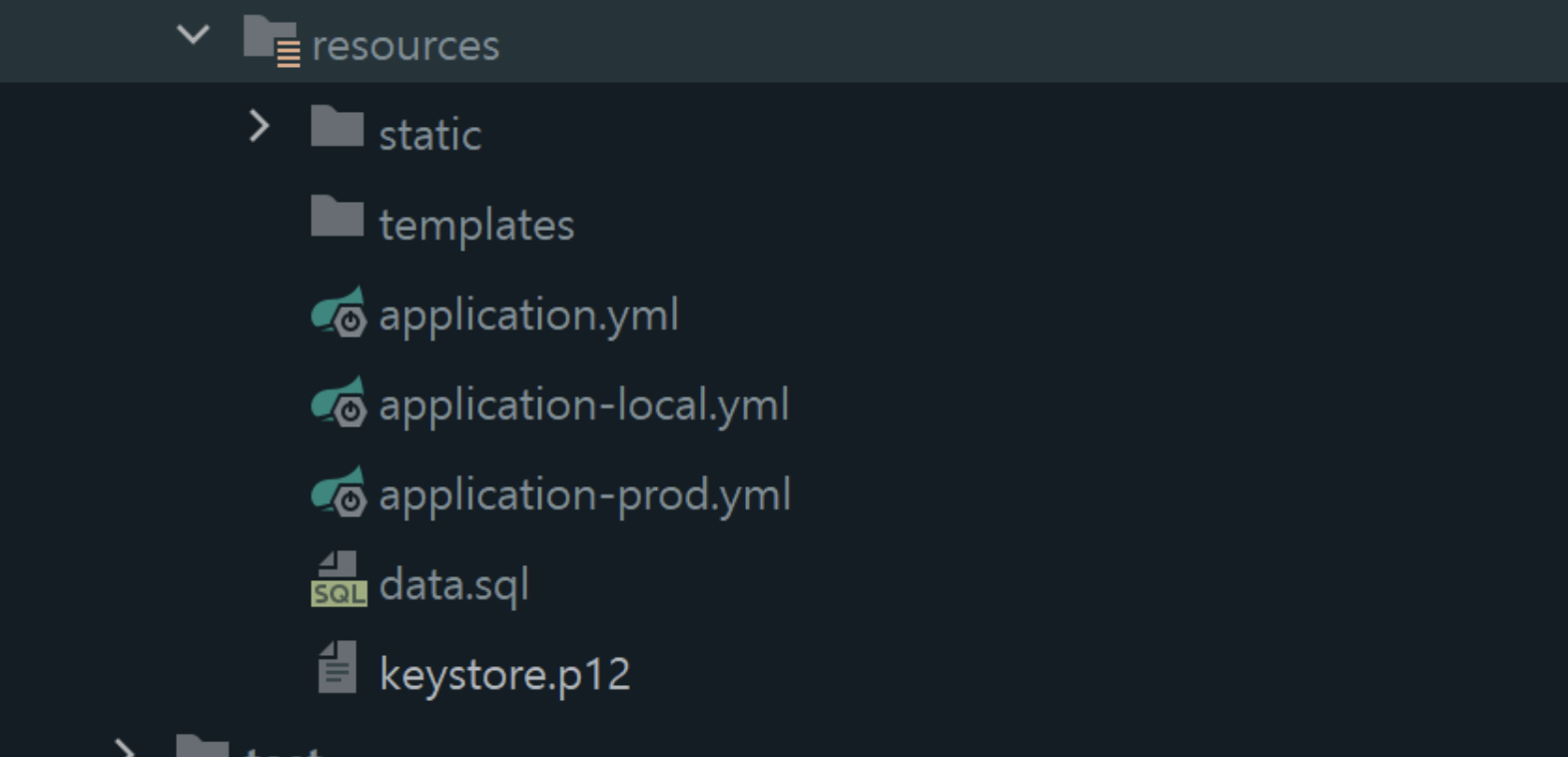Expand the partially visible bottom folder chevron

124,748
